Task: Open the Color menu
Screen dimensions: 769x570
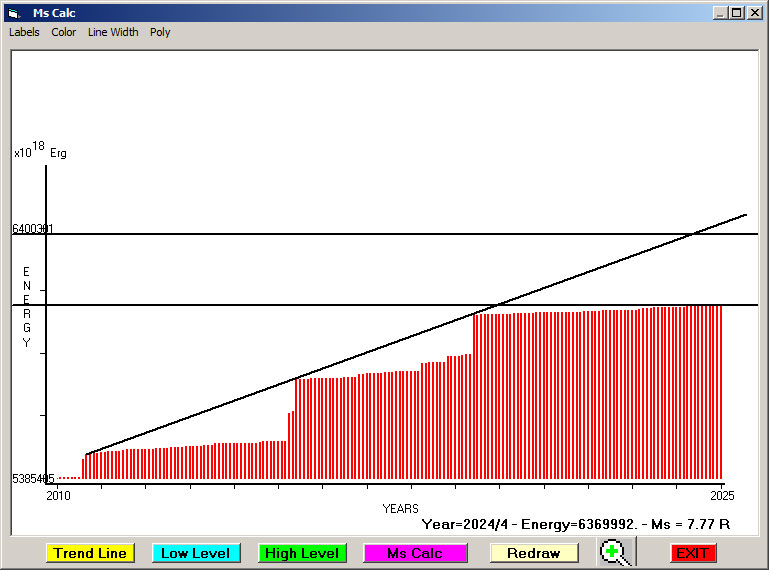Action: point(64,32)
